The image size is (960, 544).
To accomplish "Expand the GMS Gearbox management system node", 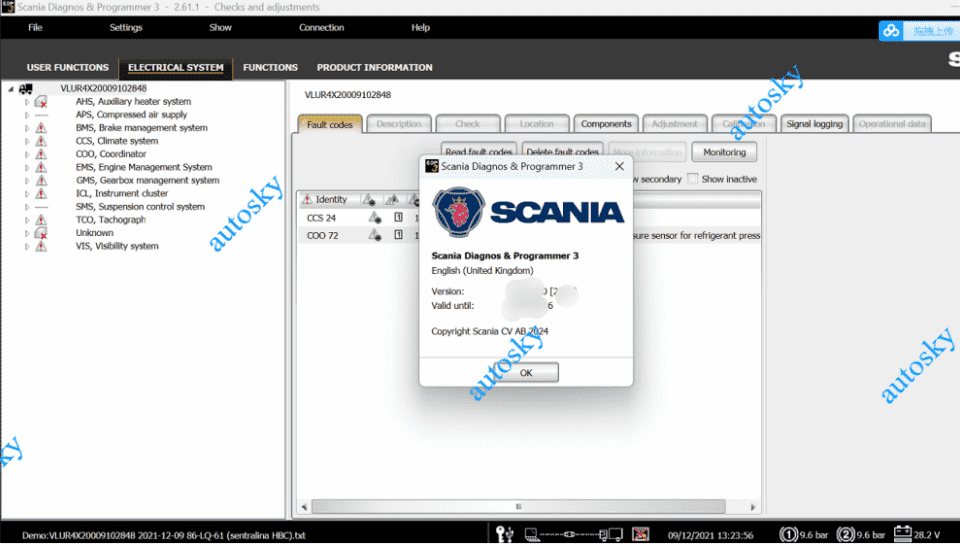I will tap(28, 181).
